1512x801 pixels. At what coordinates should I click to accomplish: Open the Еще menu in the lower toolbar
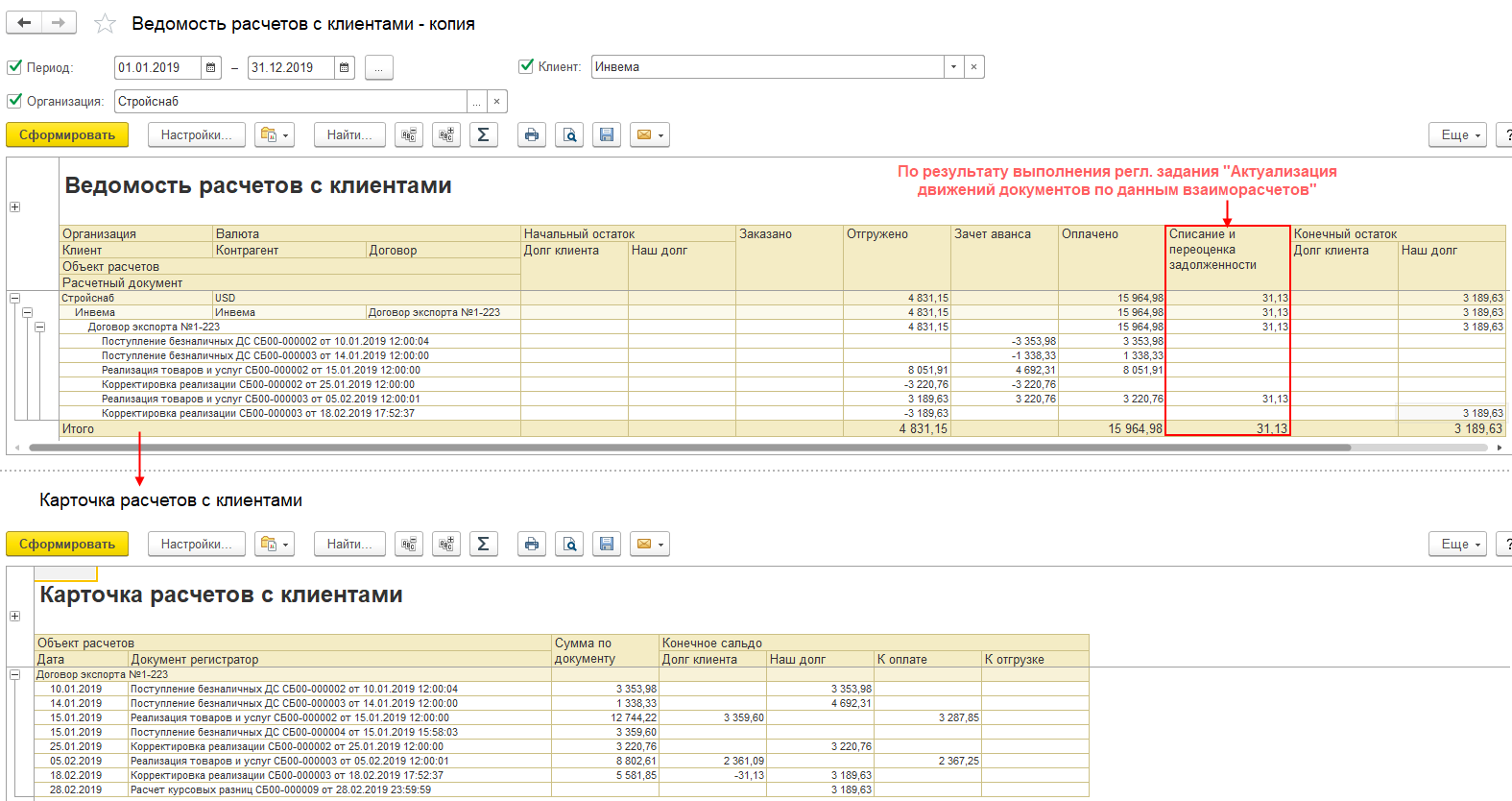(1457, 545)
